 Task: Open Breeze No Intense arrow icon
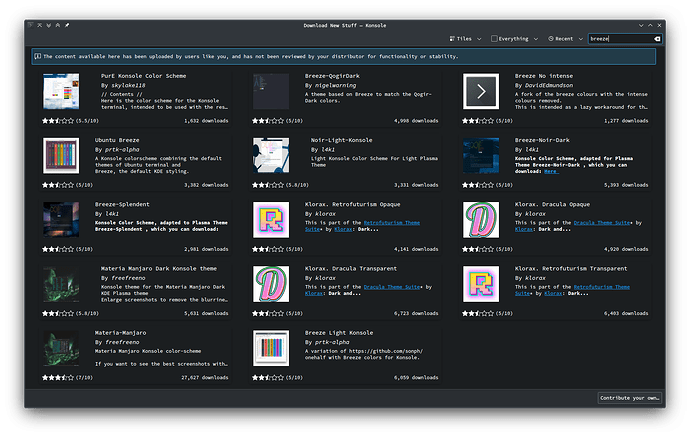pyautogui.click(x=481, y=91)
